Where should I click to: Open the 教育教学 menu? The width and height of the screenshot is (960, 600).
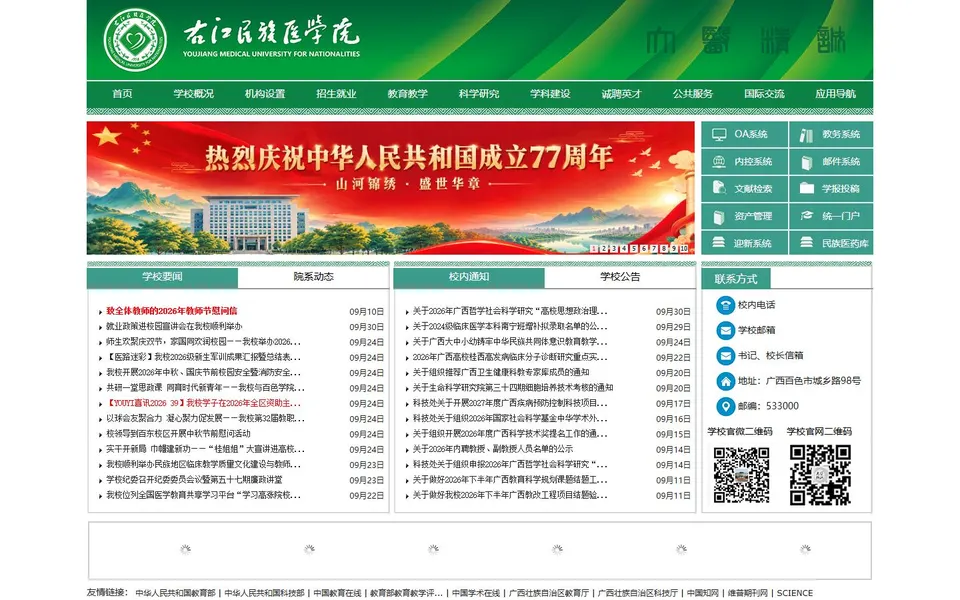pyautogui.click(x=408, y=94)
